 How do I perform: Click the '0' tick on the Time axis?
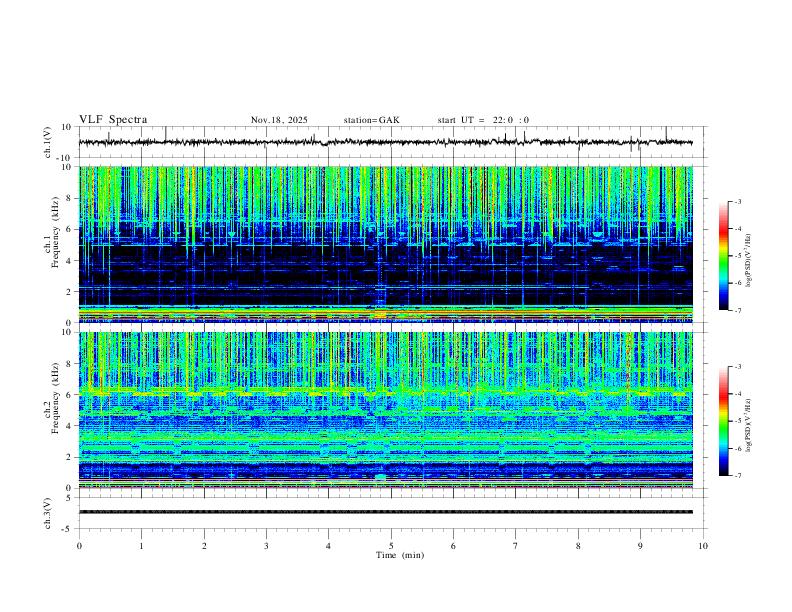[79, 546]
